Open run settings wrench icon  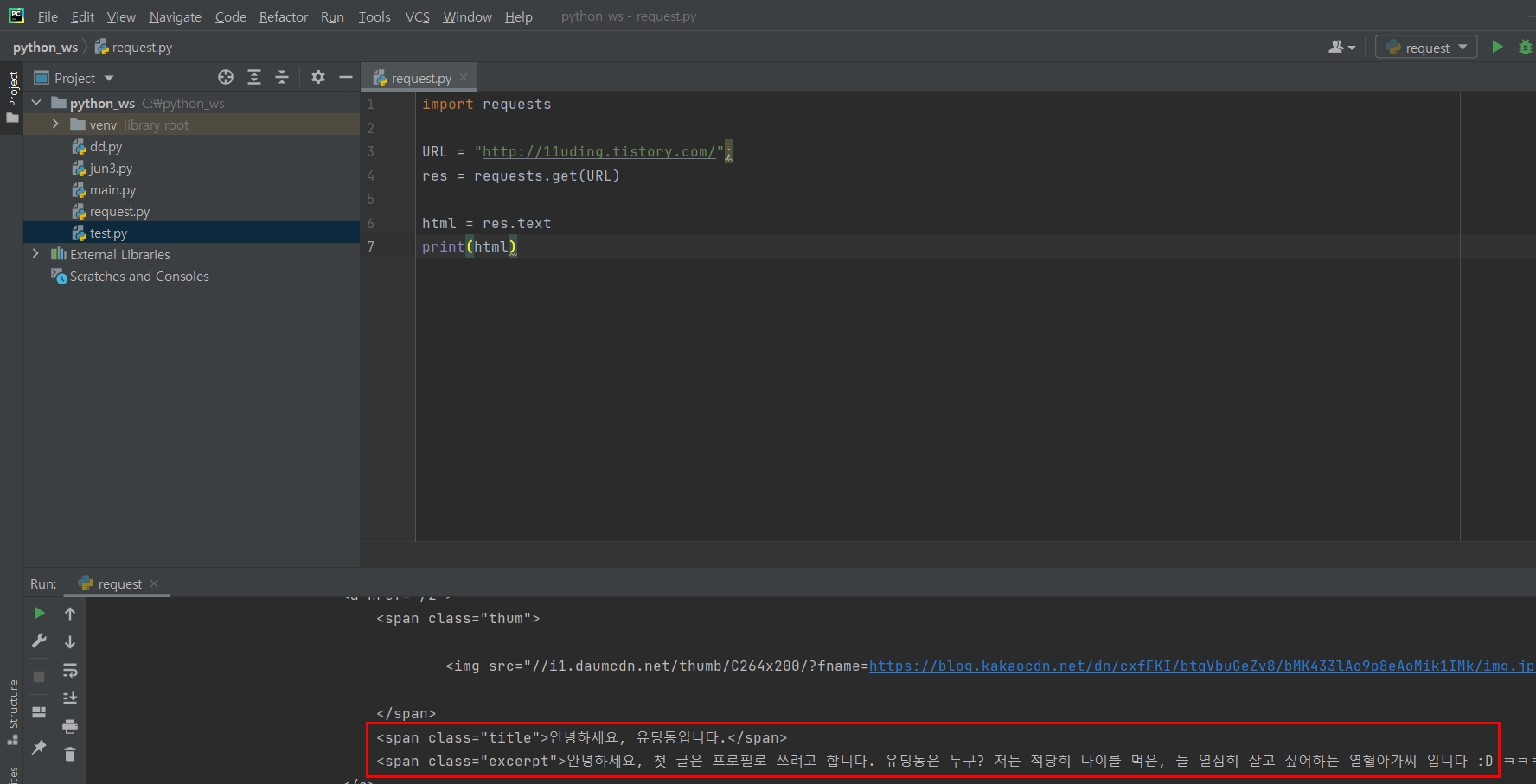(x=39, y=641)
